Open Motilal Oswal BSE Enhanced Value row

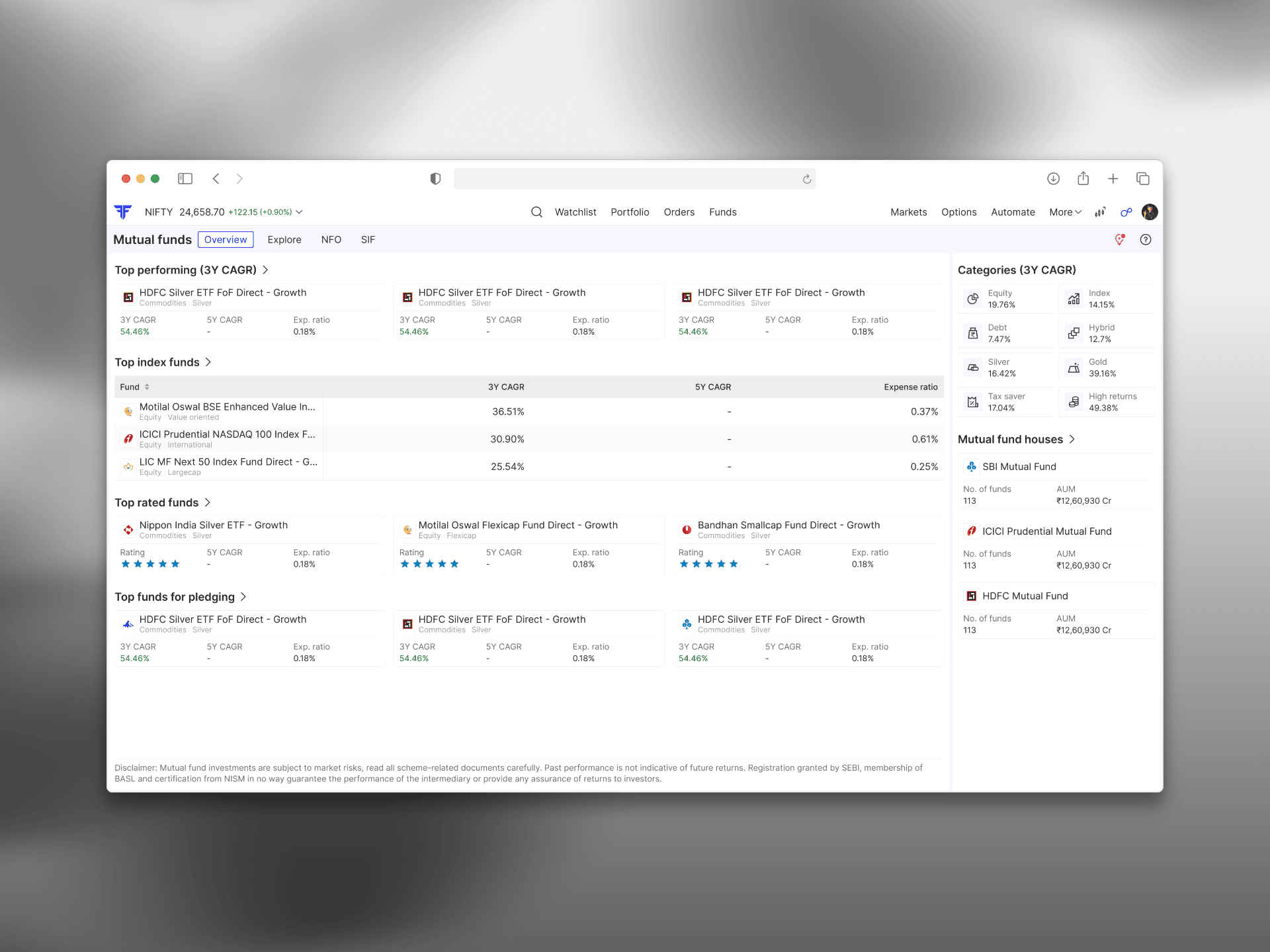pyautogui.click(x=227, y=411)
